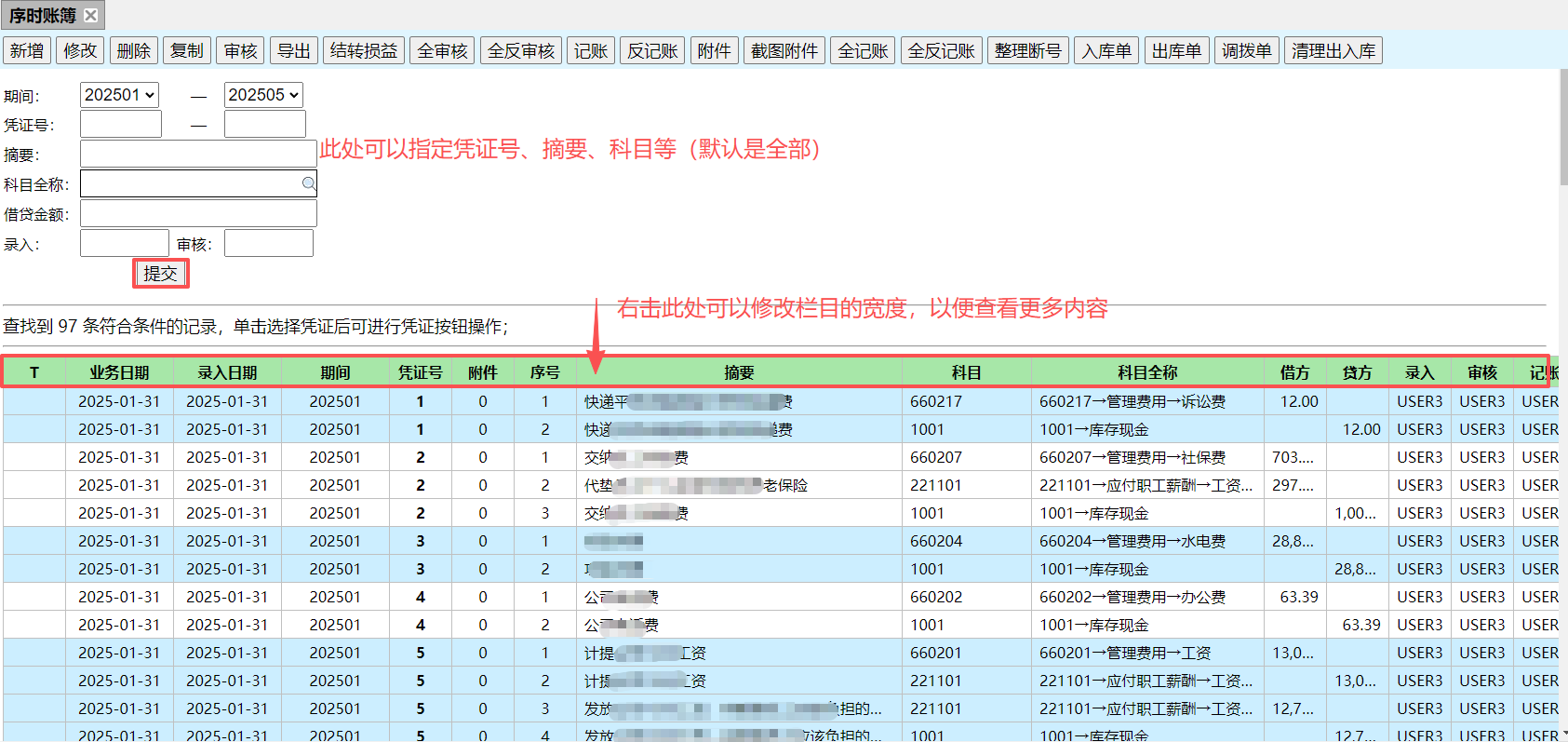
Task: Click into the 审核 filter text box
Action: pos(268,243)
